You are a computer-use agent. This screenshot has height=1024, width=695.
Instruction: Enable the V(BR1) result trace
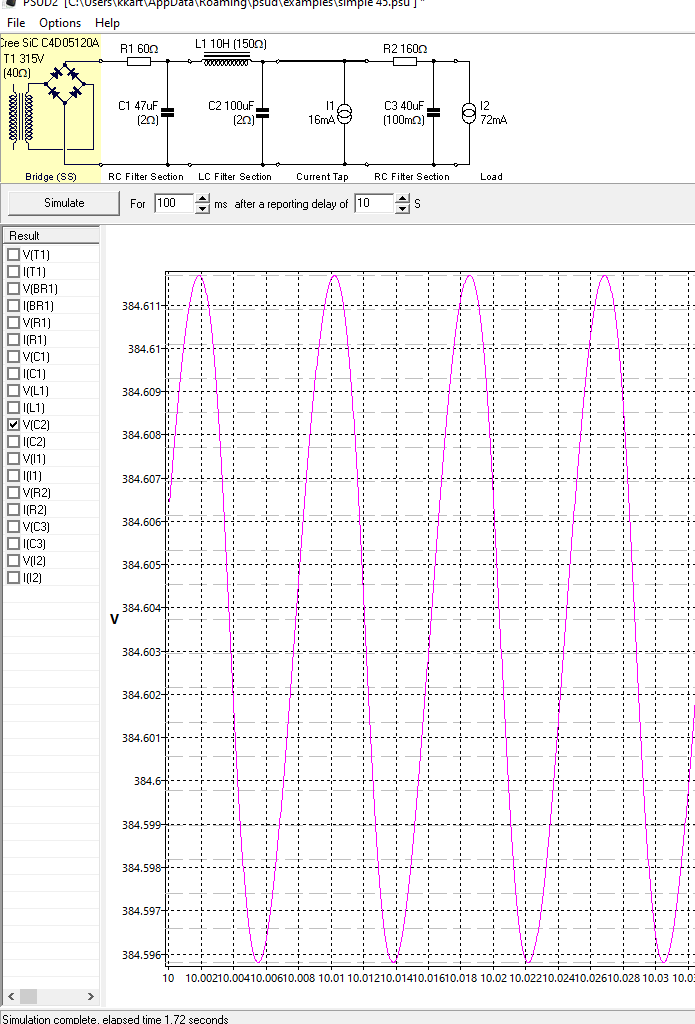(13, 288)
